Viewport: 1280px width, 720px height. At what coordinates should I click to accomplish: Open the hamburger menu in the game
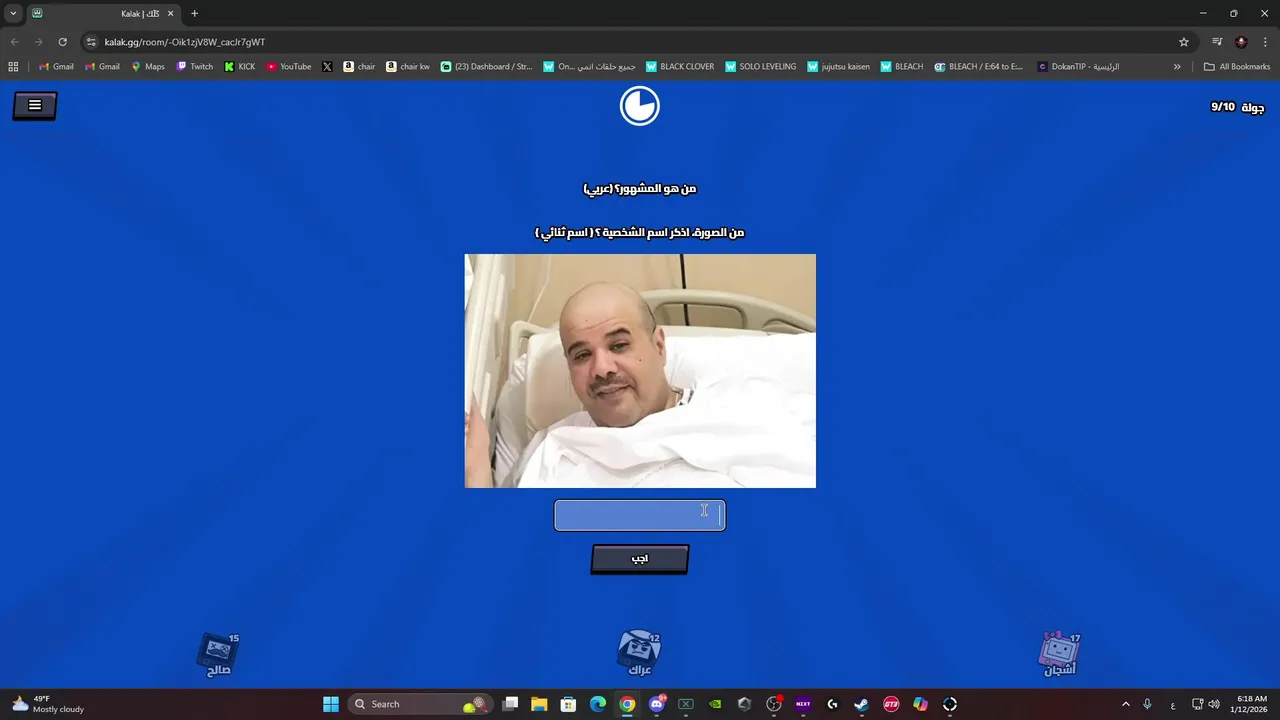(x=35, y=105)
